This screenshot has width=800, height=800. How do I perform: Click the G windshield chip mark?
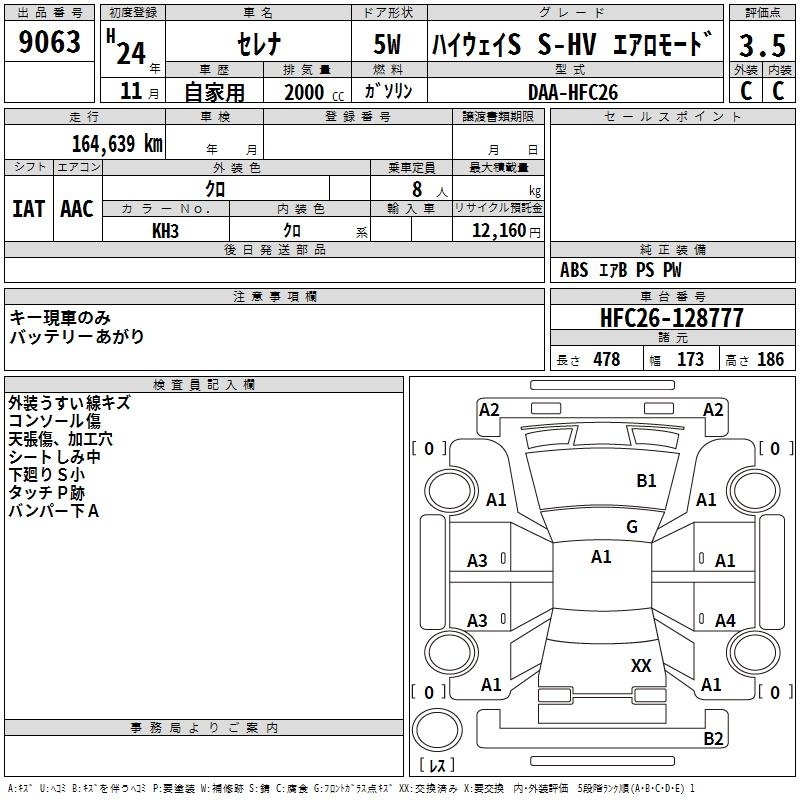click(632, 527)
